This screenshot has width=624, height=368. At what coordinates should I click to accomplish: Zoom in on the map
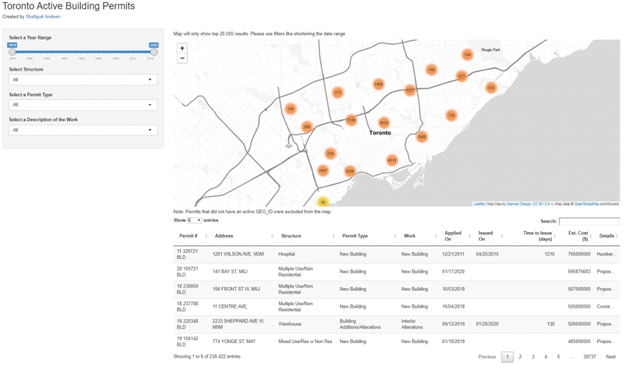click(x=182, y=48)
